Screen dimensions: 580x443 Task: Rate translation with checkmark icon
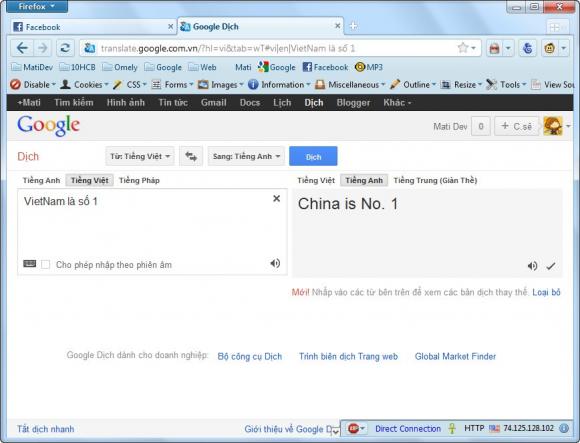click(551, 266)
